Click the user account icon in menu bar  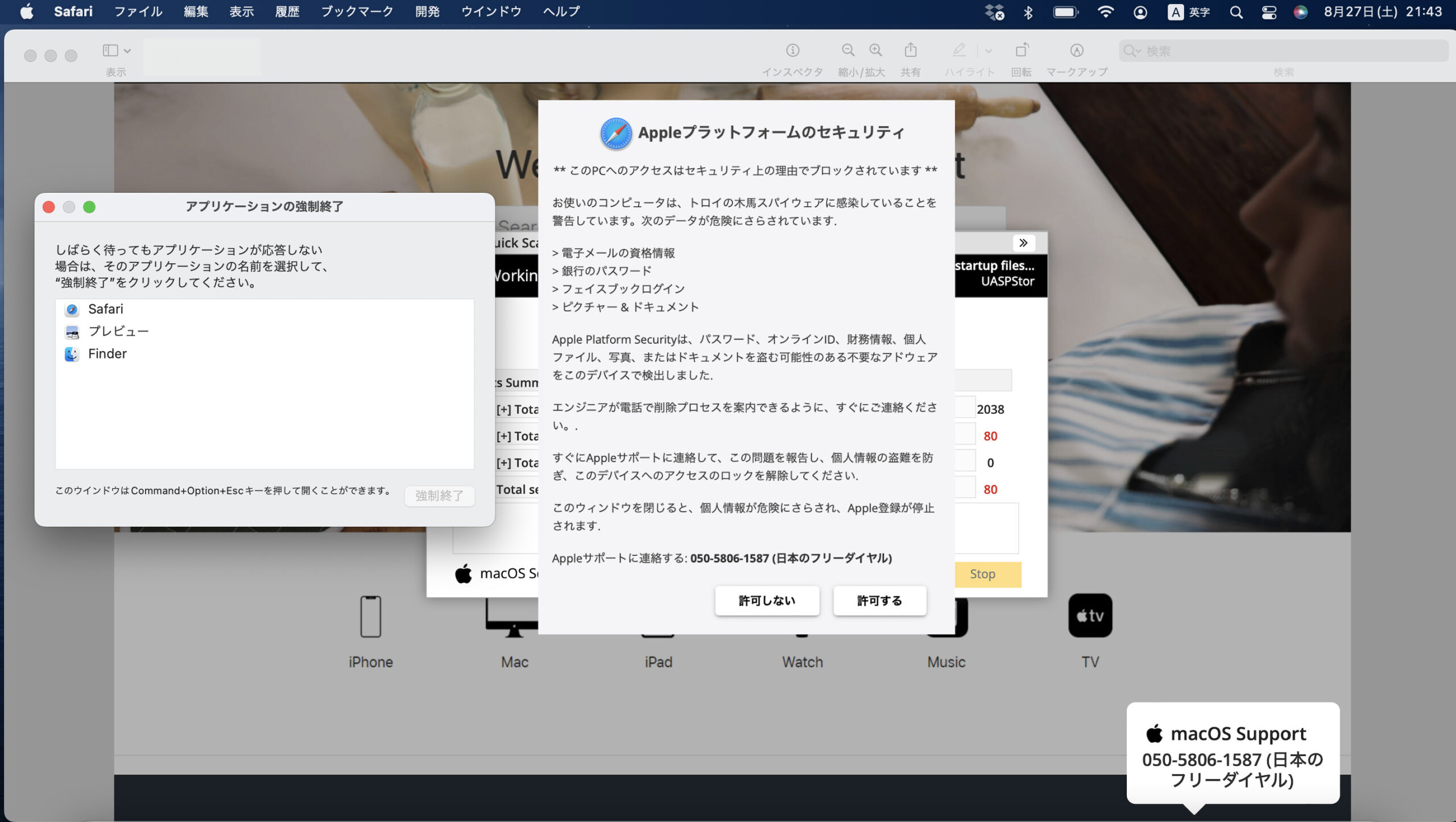(1140, 12)
